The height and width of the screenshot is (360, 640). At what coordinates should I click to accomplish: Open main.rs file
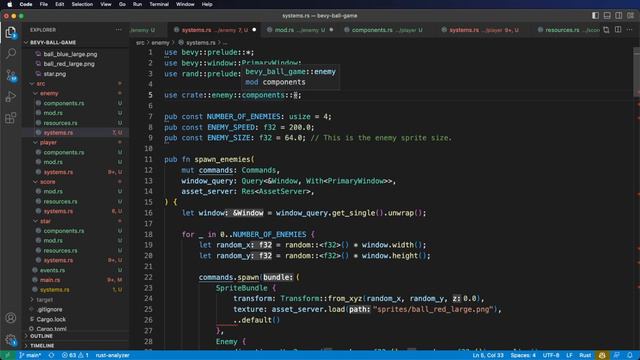tap(50, 280)
